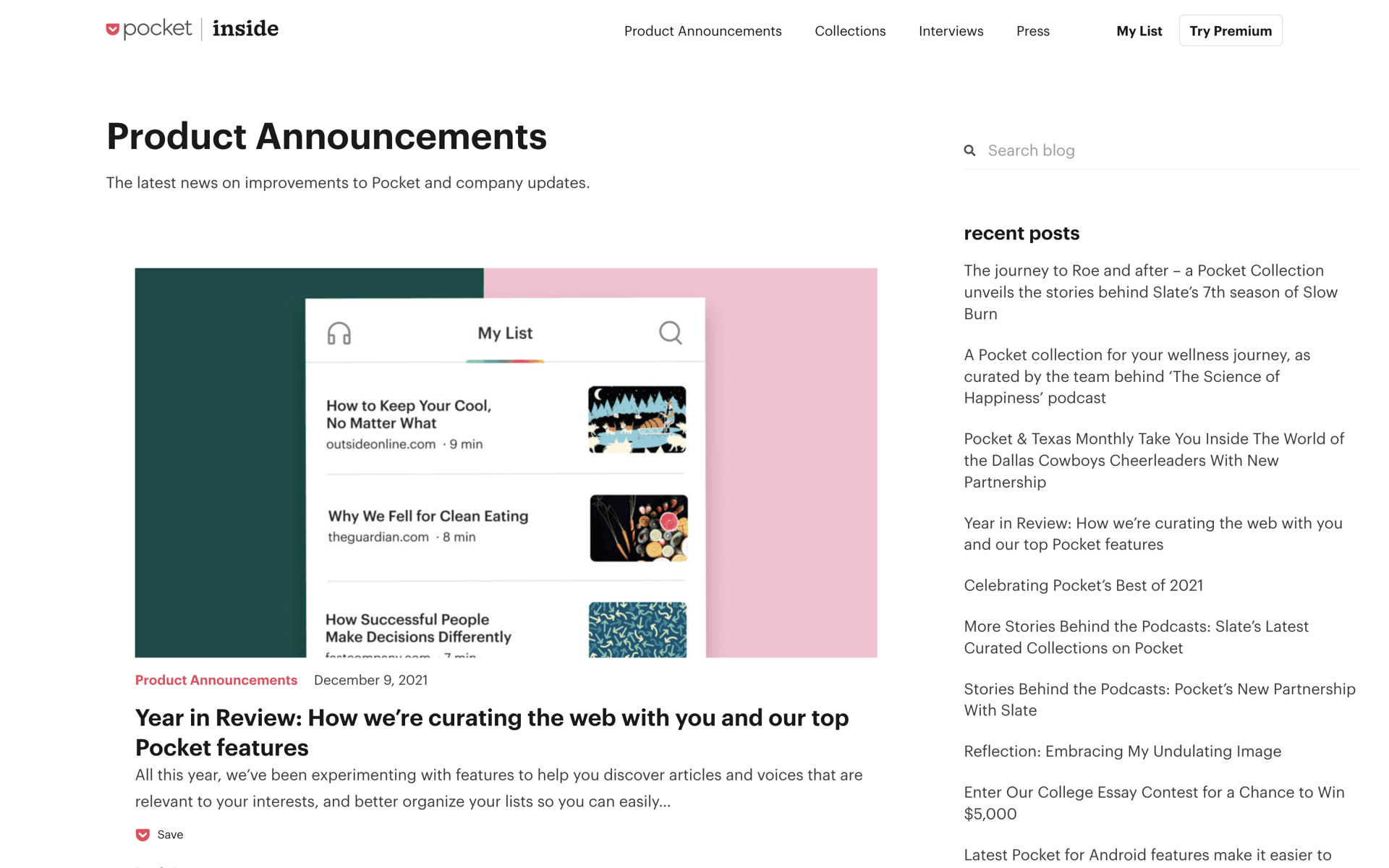Open 'Reflection: Embracing My Undulating Image'
The height and width of the screenshot is (868, 1389).
pos(1122,751)
